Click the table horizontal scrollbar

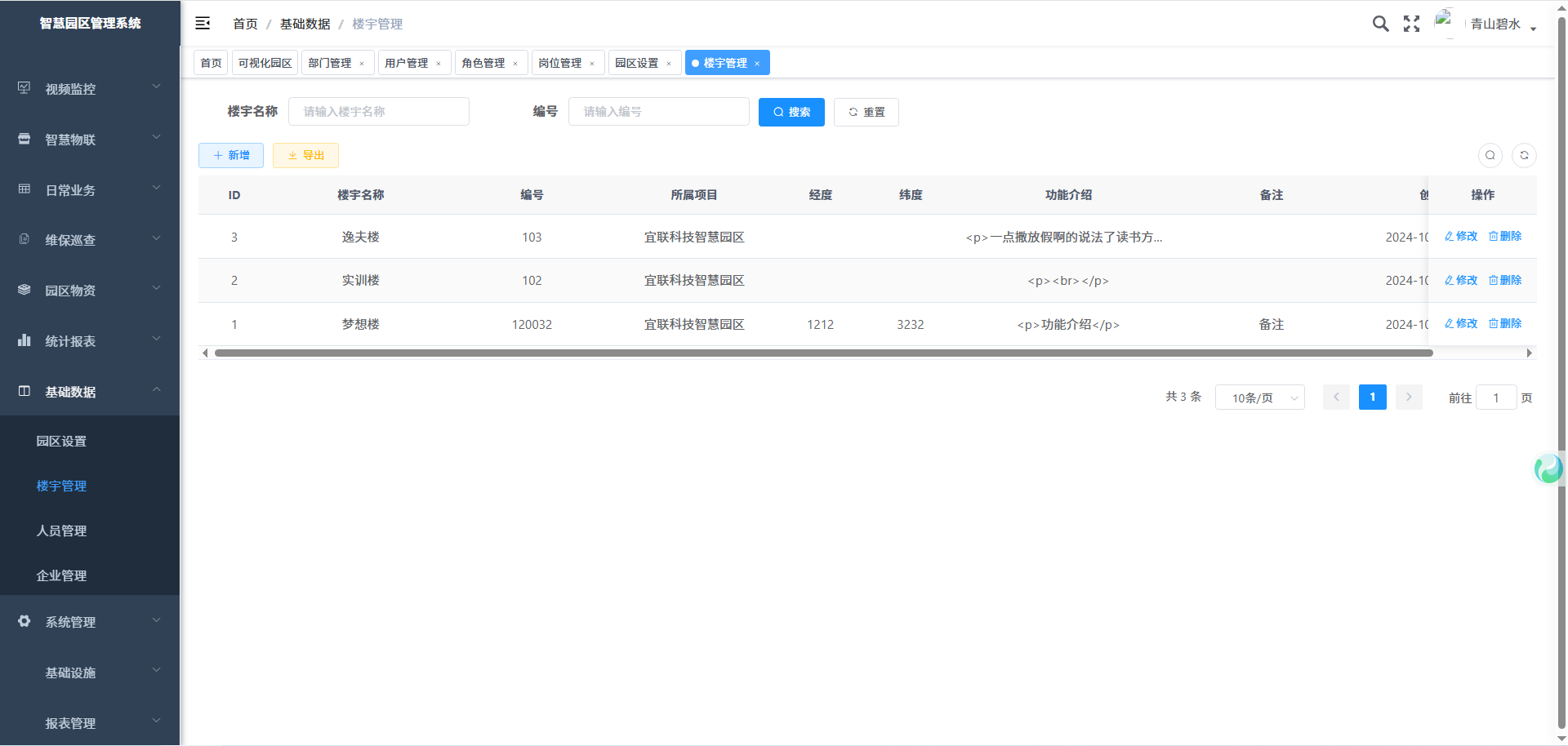[823, 353]
